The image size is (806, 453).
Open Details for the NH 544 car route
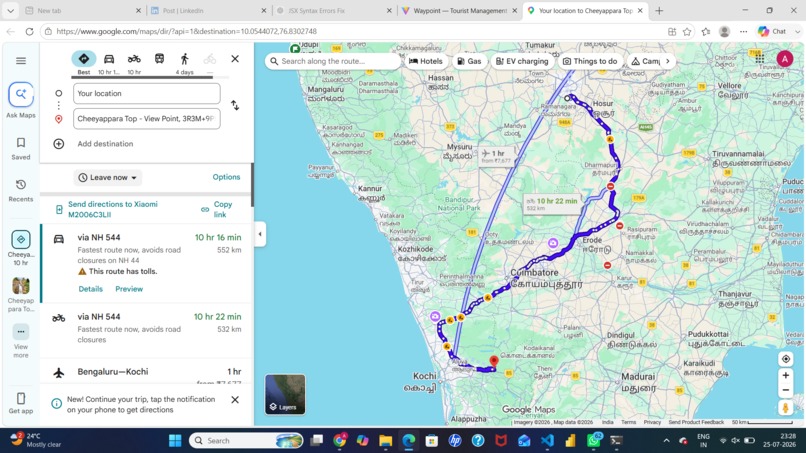click(x=90, y=289)
